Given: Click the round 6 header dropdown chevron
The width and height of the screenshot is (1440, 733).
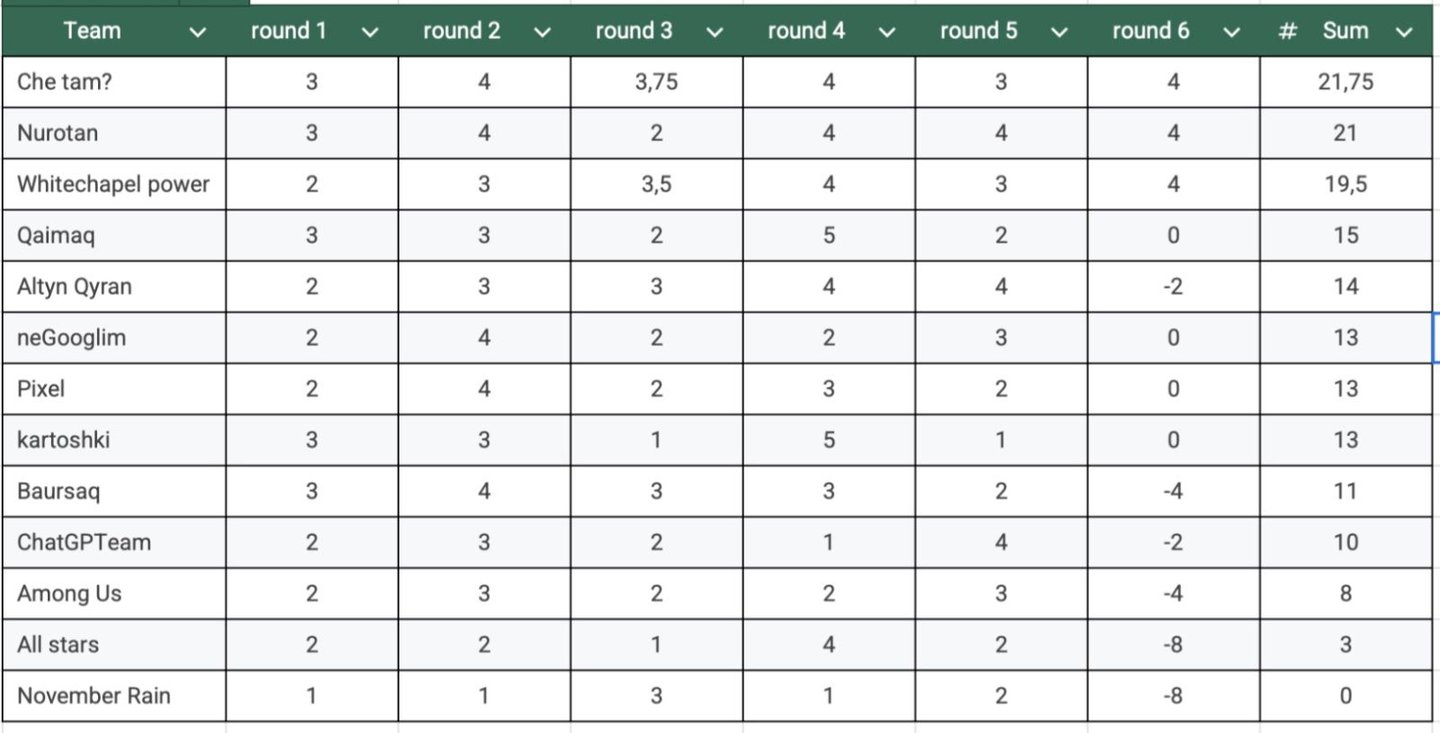Looking at the screenshot, I should (1231, 32).
